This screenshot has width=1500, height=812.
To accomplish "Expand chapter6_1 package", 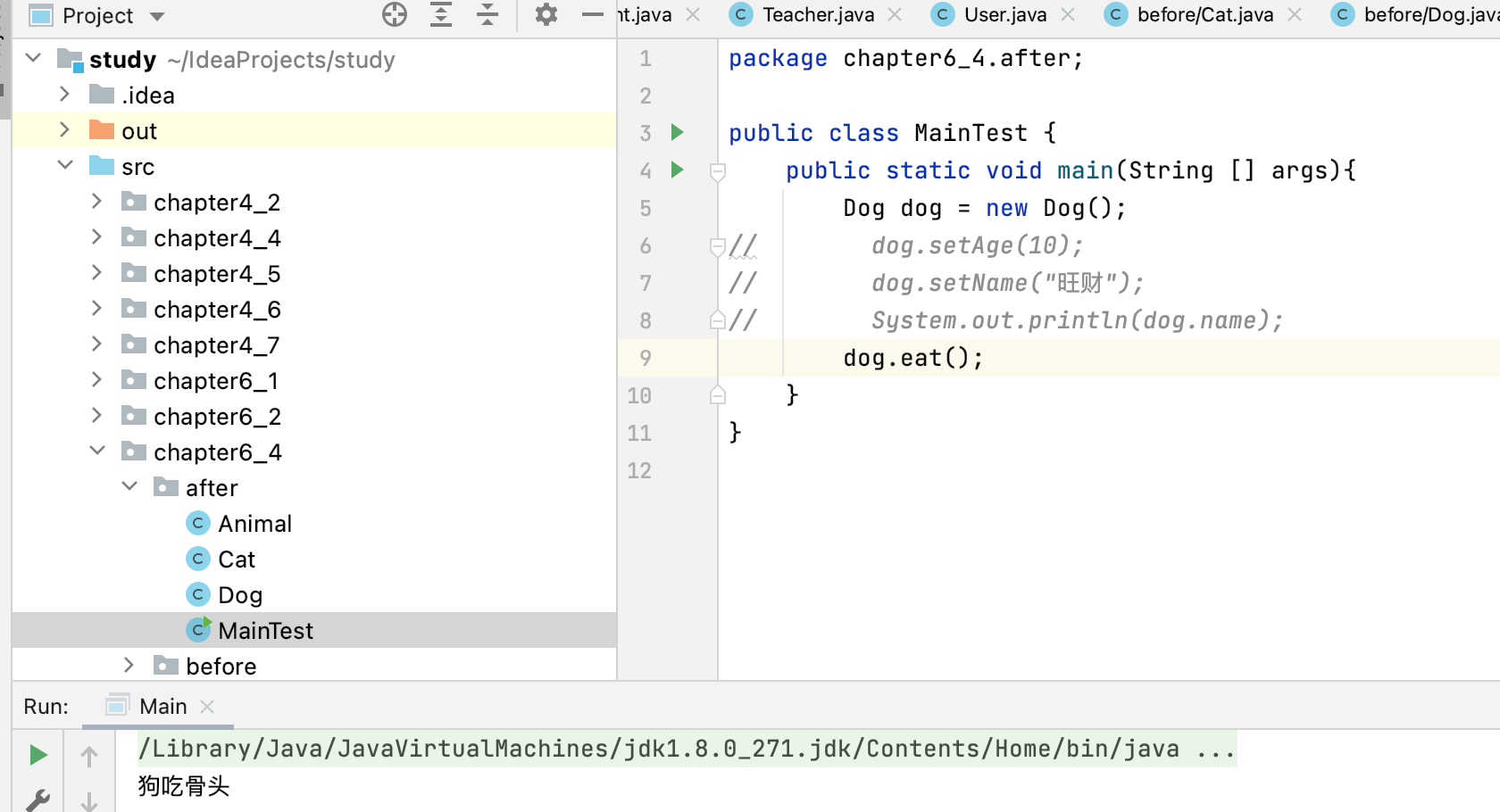I will point(96,380).
